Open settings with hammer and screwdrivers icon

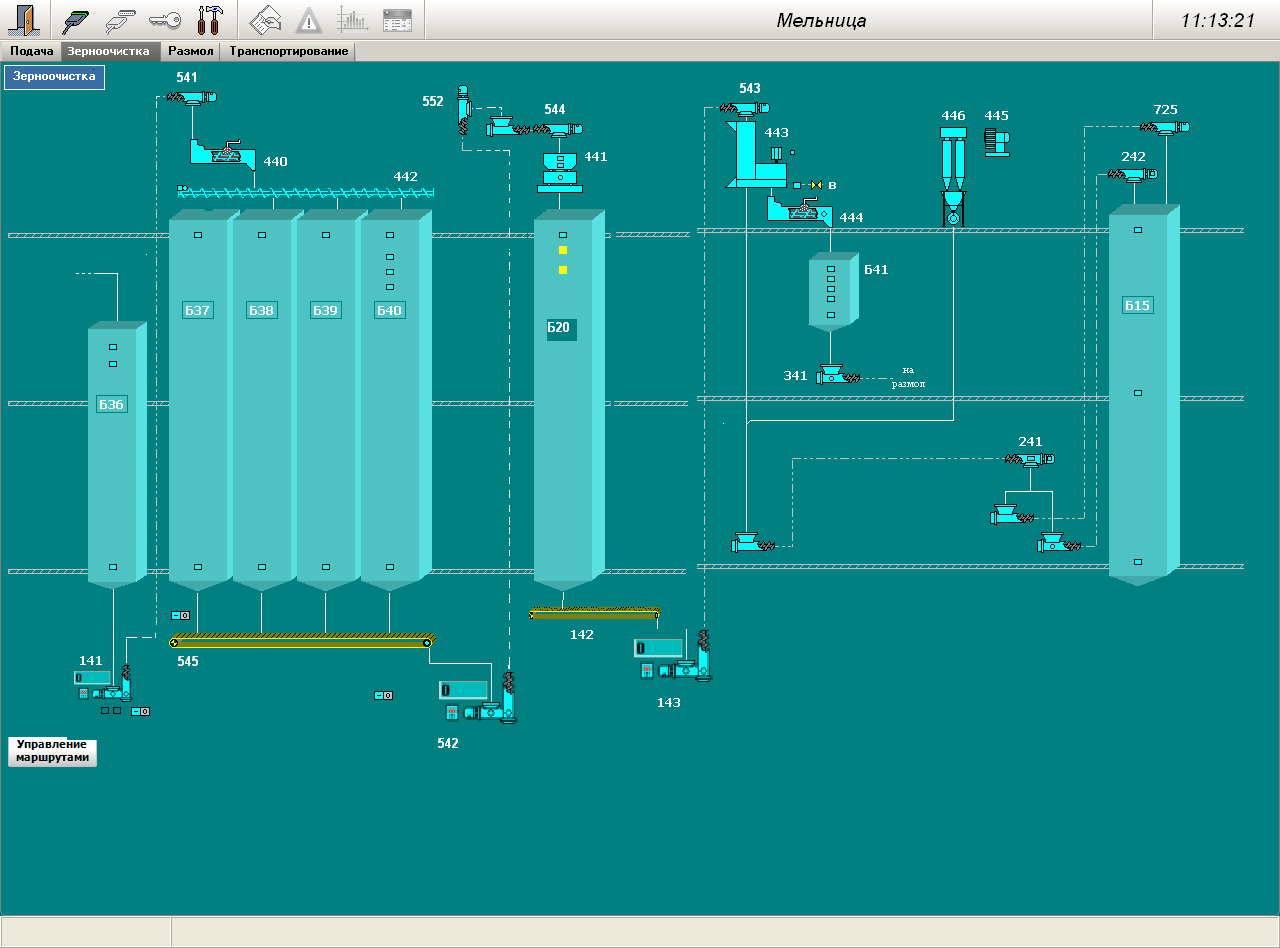(210, 19)
